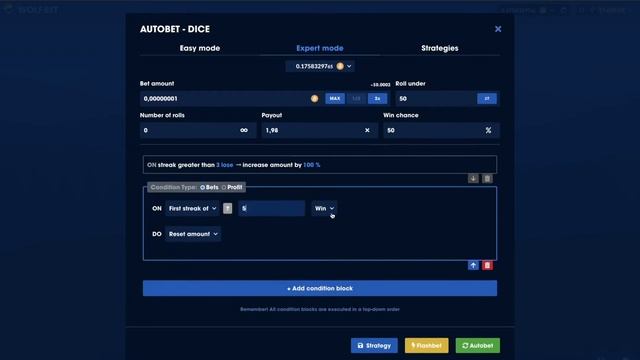Open the collapsed streak greater than 3 lose condition
Viewport: 640px width, 360px height.
click(x=320, y=165)
